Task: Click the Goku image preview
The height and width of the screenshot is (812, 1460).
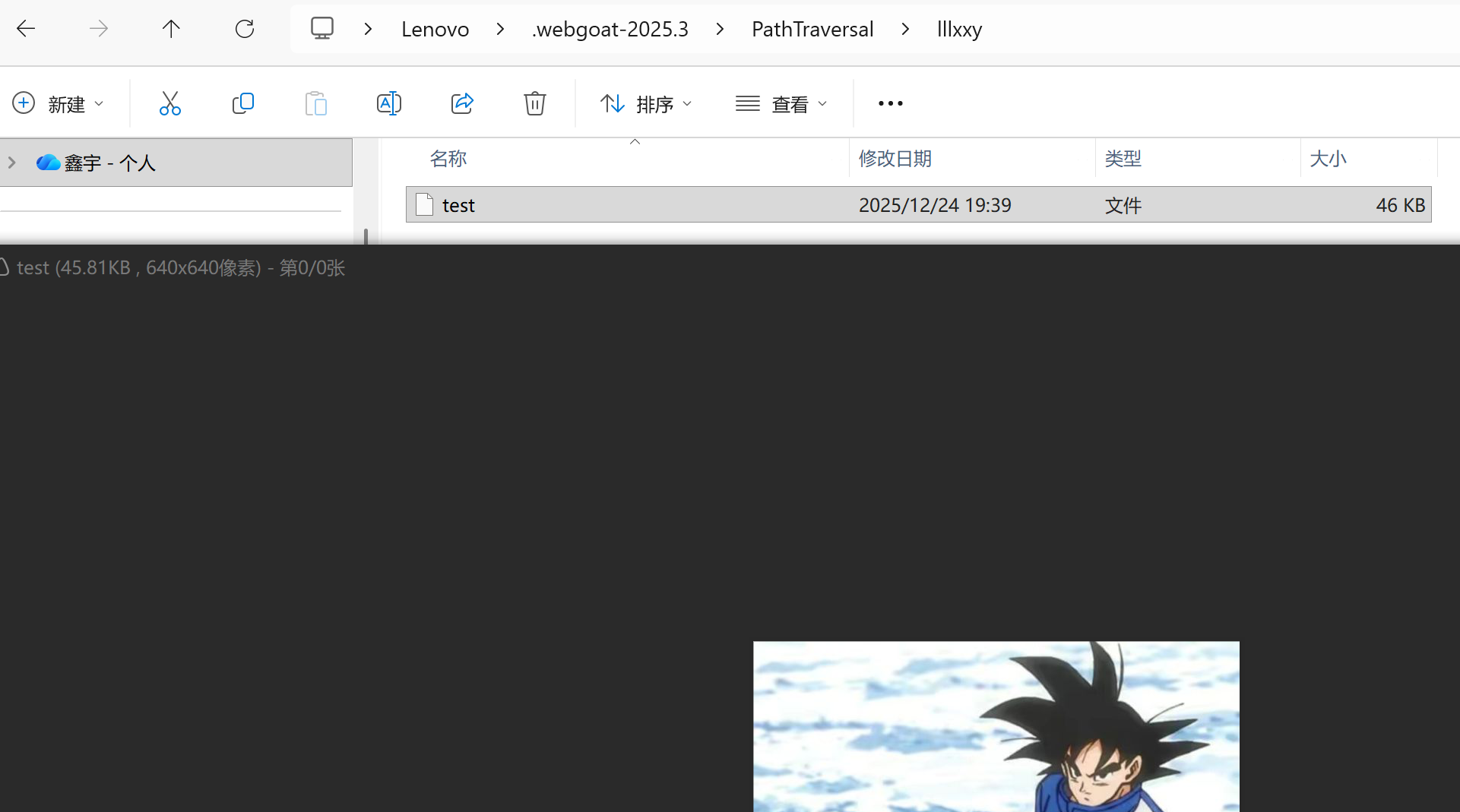Action: (x=996, y=726)
